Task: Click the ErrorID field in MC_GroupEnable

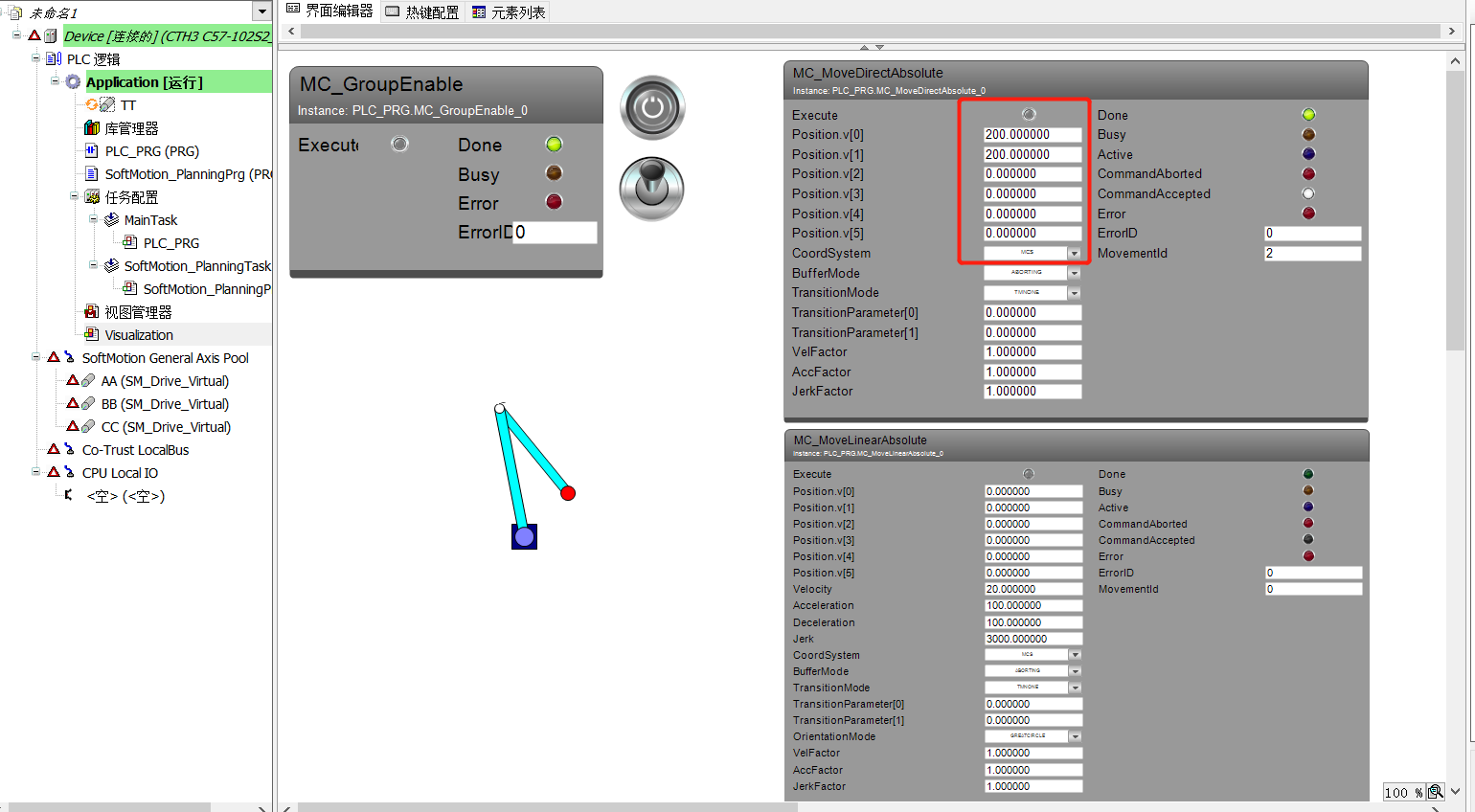Action: point(555,233)
